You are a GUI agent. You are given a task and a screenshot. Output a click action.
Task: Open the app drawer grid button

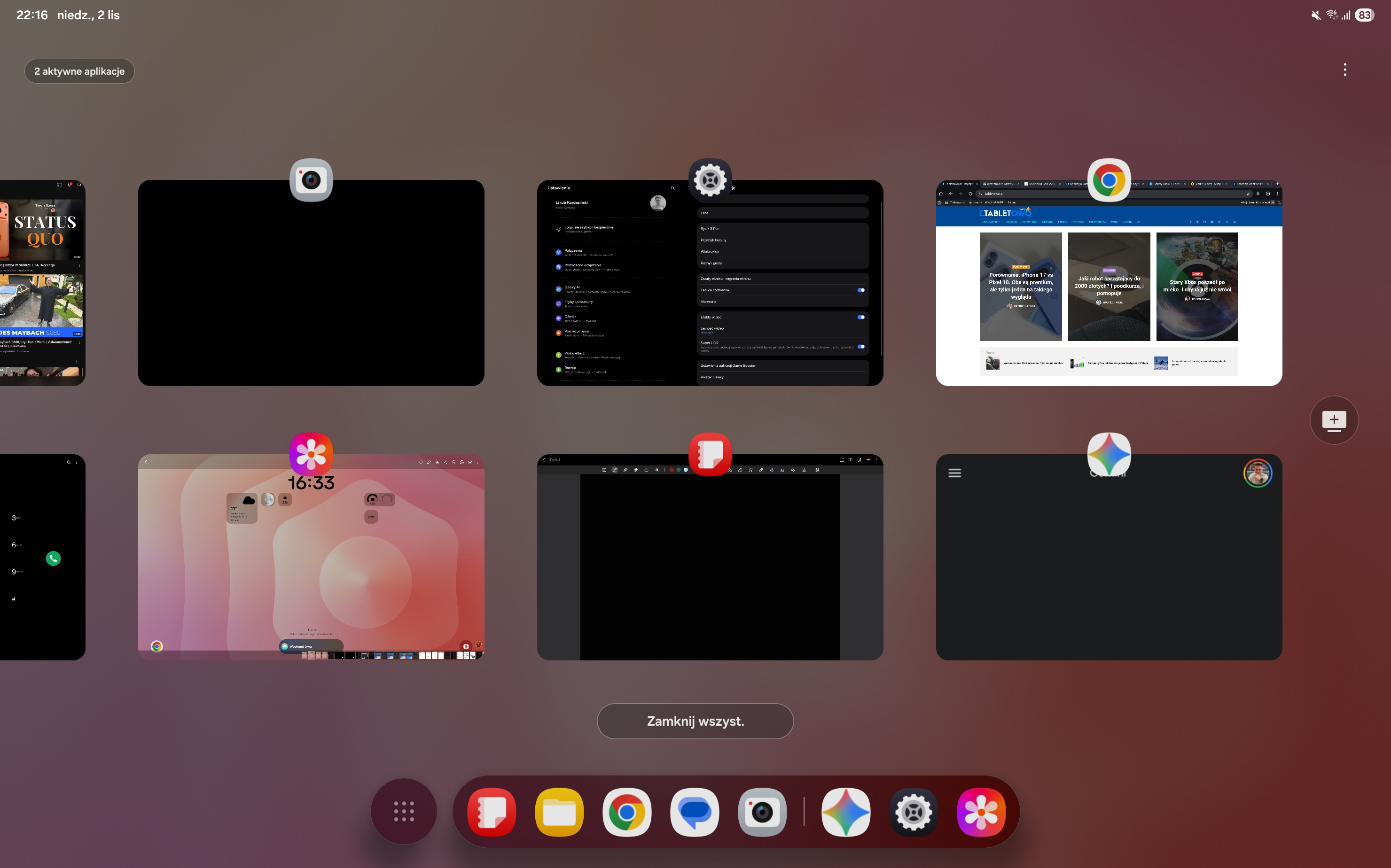404,811
